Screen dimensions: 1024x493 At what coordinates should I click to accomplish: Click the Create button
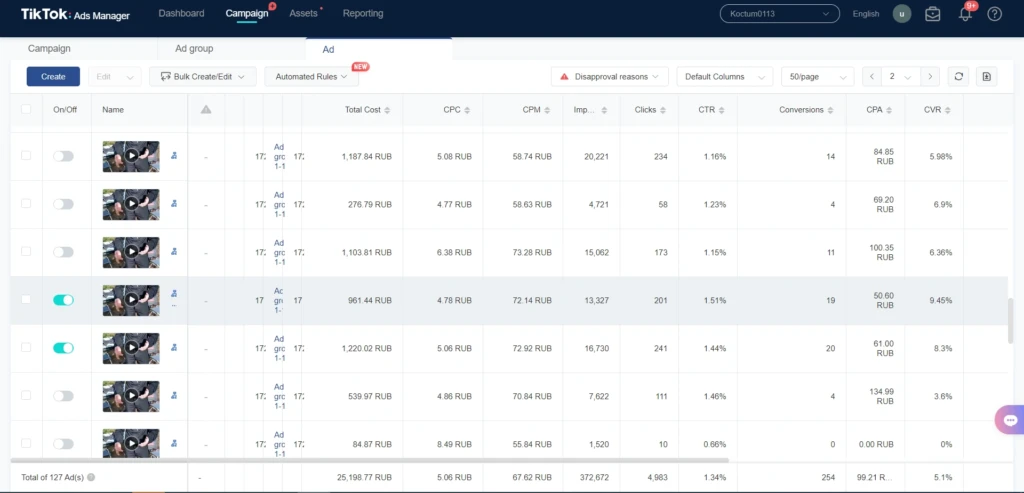click(53, 76)
